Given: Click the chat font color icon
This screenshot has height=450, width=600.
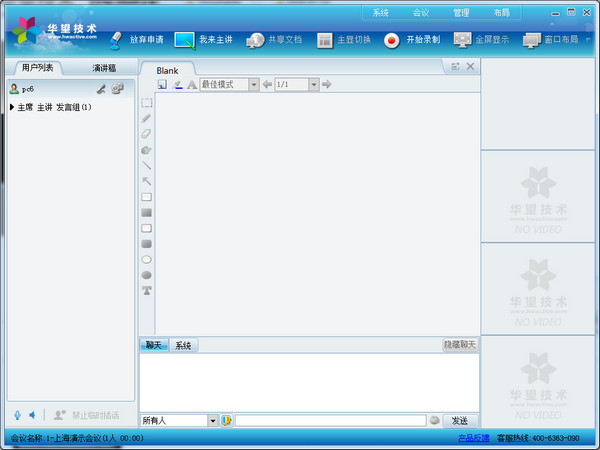Looking at the screenshot, I should point(227,421).
